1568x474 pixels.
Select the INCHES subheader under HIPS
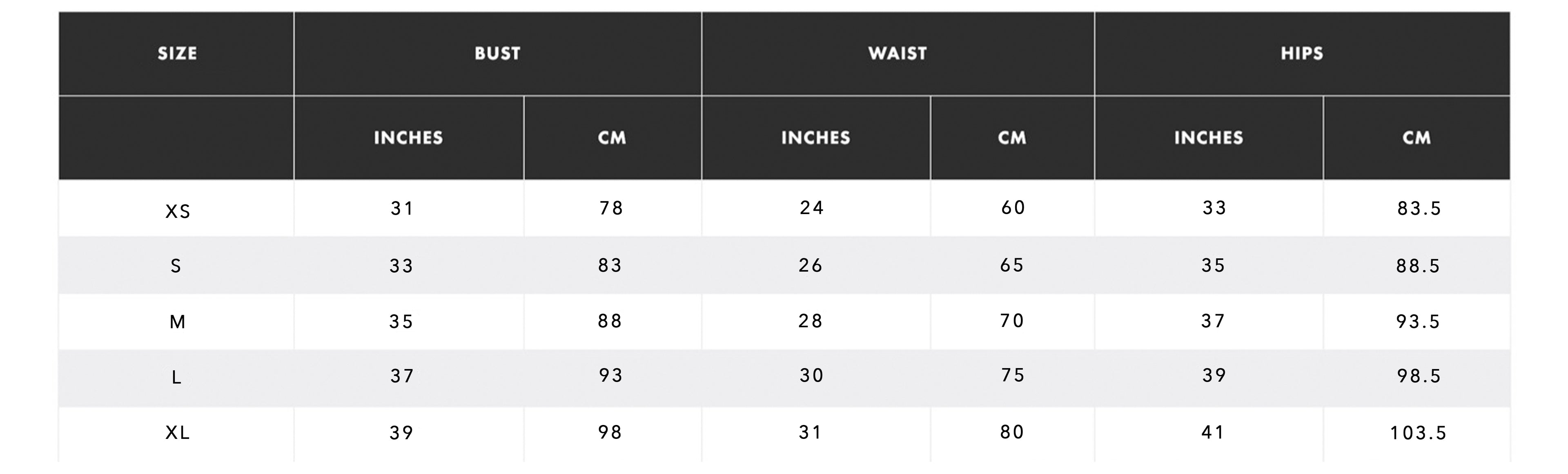point(1209,138)
